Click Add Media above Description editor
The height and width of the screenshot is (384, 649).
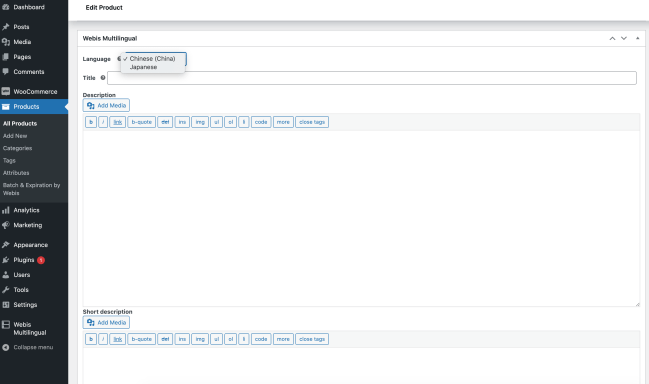coord(106,106)
